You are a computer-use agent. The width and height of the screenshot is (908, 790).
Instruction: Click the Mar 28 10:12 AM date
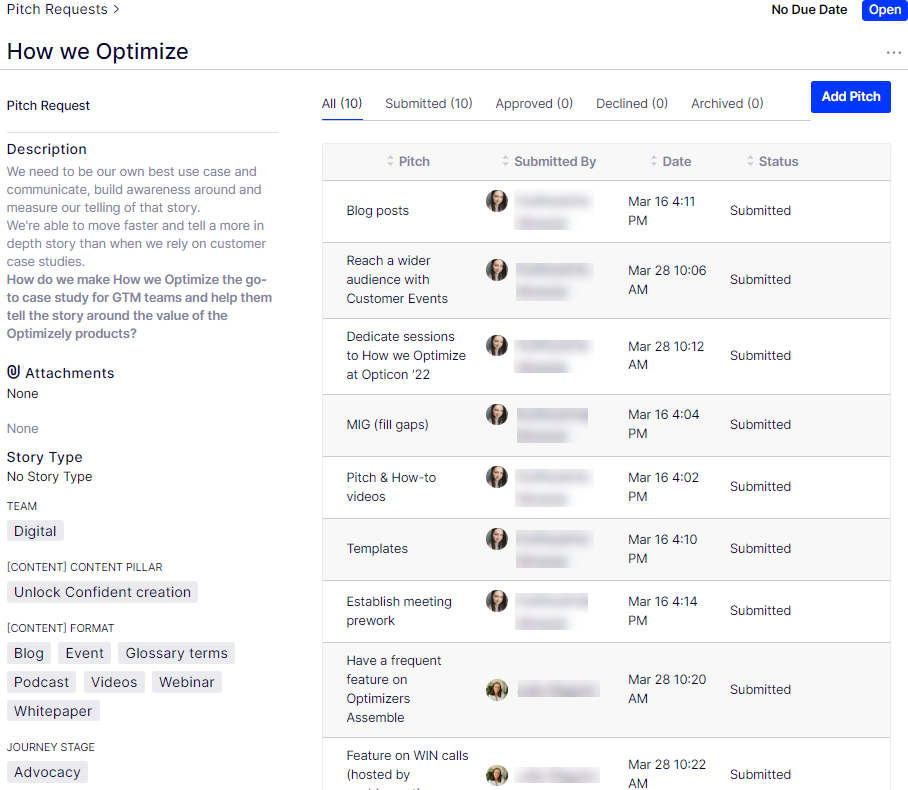coord(666,356)
